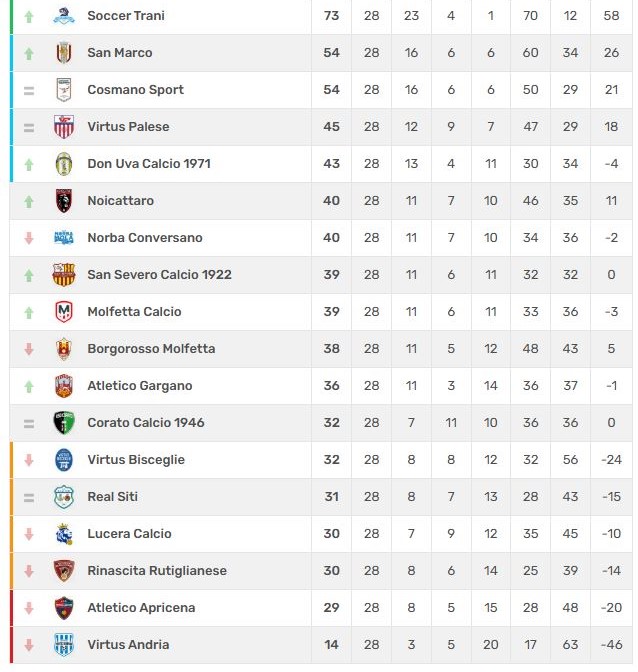638x672 pixels.
Task: Click the Molfetta Calcio logo
Action: click(x=64, y=312)
